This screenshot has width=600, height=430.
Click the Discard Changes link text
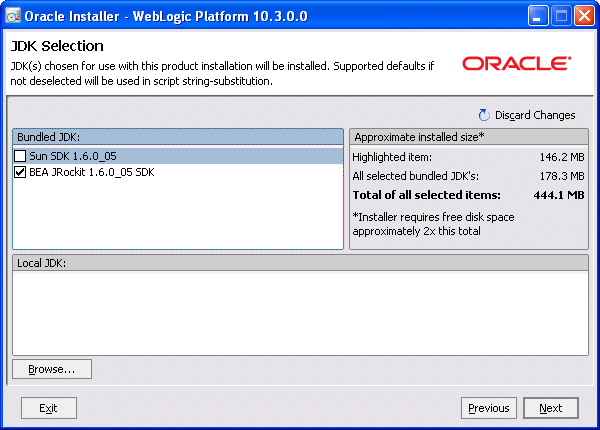(x=535, y=115)
